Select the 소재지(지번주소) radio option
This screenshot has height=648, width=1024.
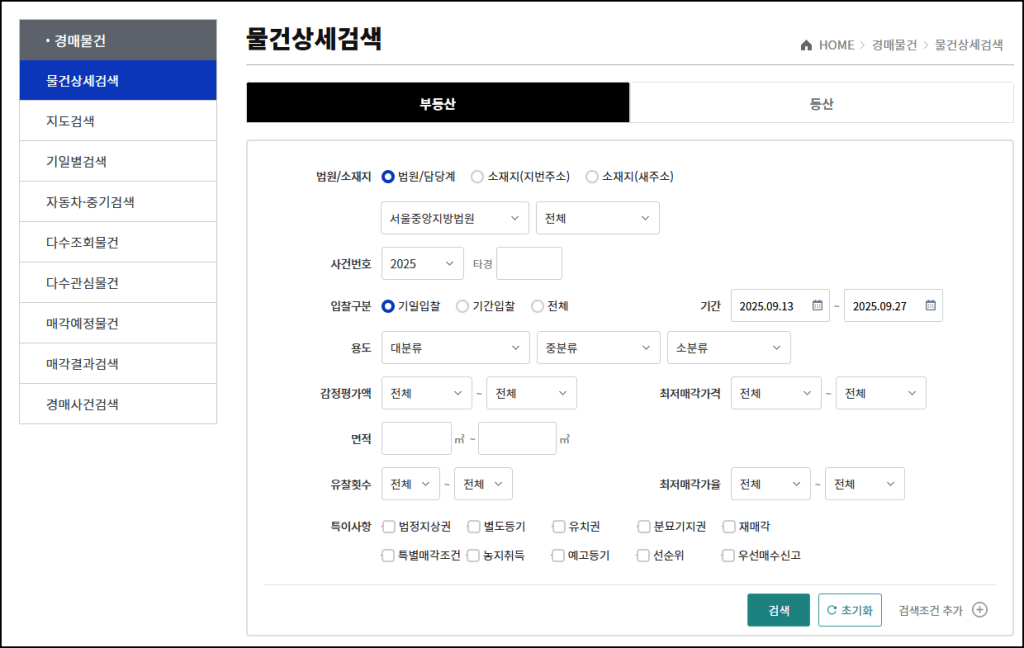(477, 177)
